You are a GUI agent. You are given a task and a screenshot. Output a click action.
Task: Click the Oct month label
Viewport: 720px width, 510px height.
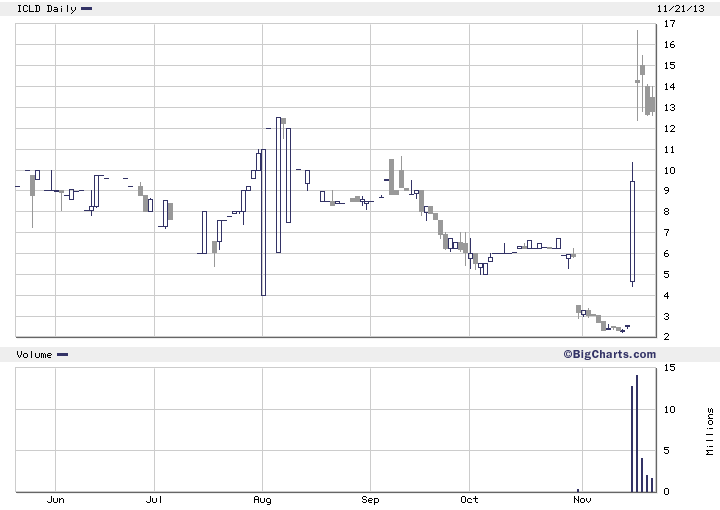click(469, 500)
